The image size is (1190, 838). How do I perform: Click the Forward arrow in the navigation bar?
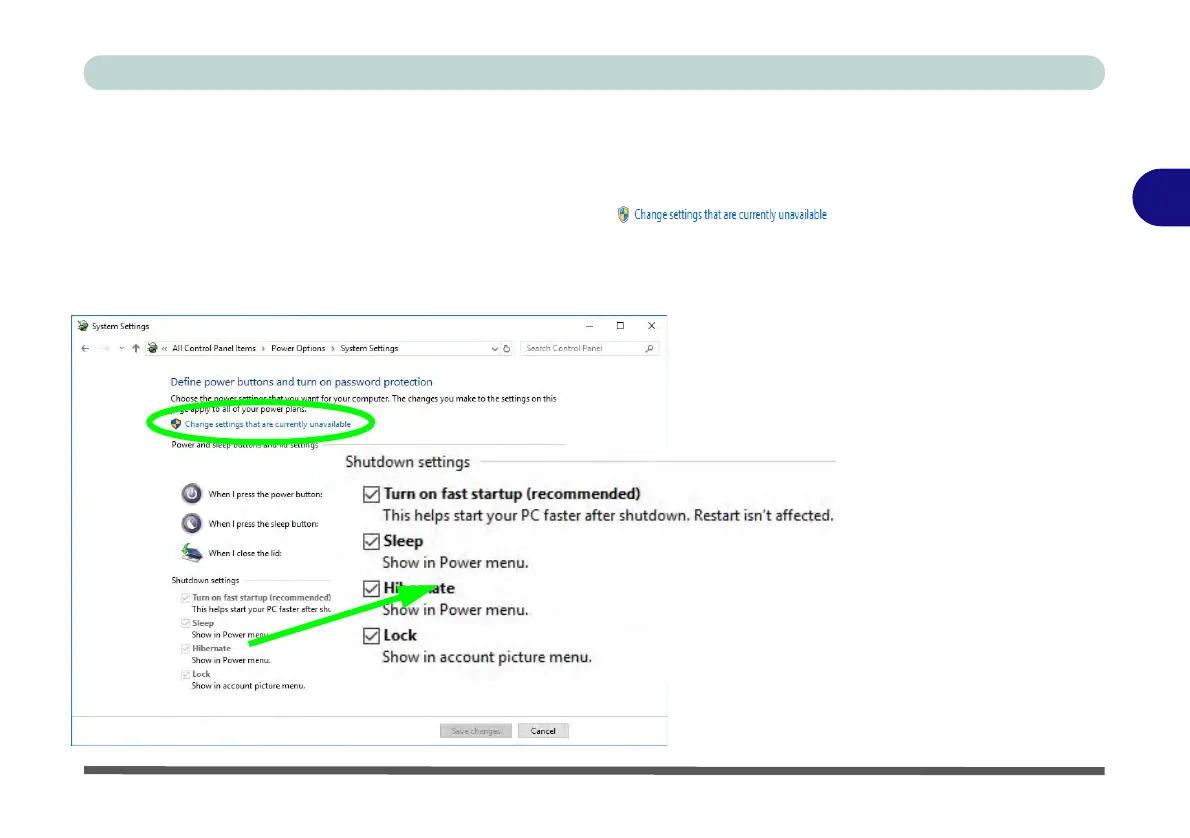[x=104, y=349]
